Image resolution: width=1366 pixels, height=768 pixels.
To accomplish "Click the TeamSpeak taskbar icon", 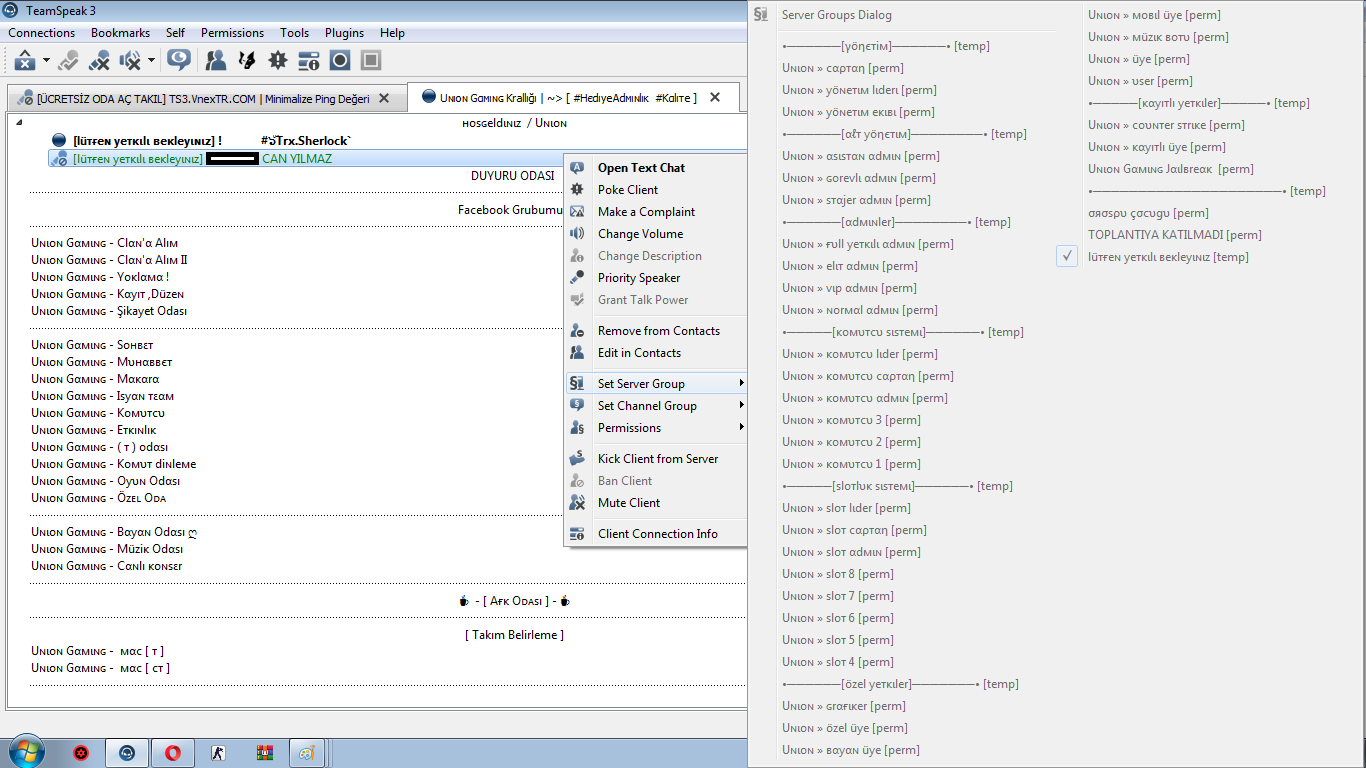I will pyautogui.click(x=127, y=753).
